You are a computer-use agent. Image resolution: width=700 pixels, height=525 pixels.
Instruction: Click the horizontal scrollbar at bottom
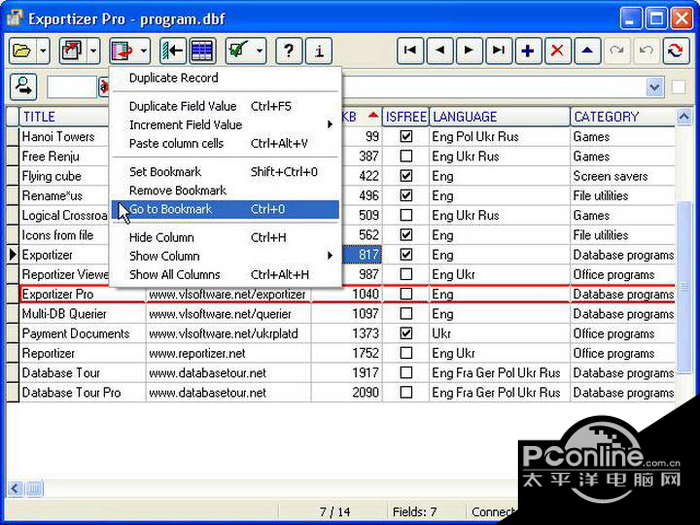250,489
